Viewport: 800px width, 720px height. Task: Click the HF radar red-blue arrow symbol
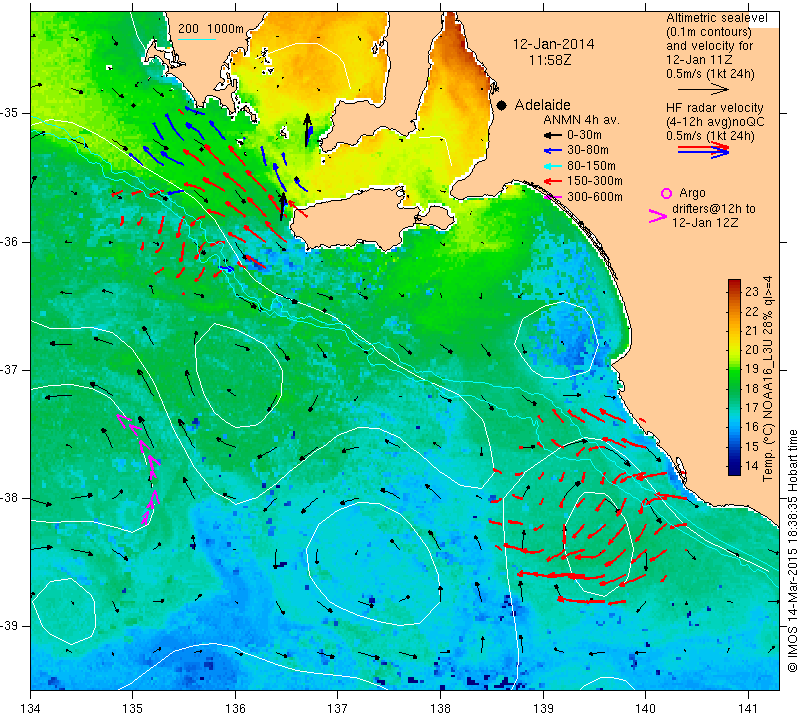704,150
